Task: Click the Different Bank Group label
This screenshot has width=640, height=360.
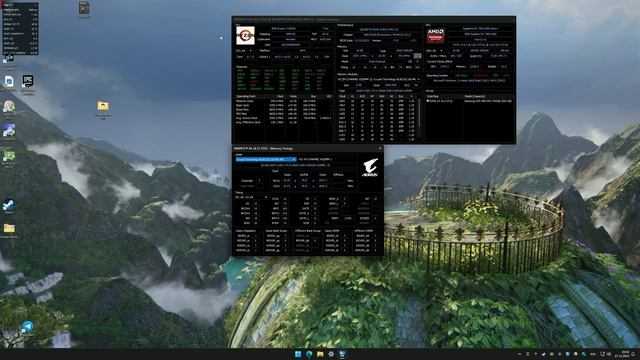Action: [307, 231]
